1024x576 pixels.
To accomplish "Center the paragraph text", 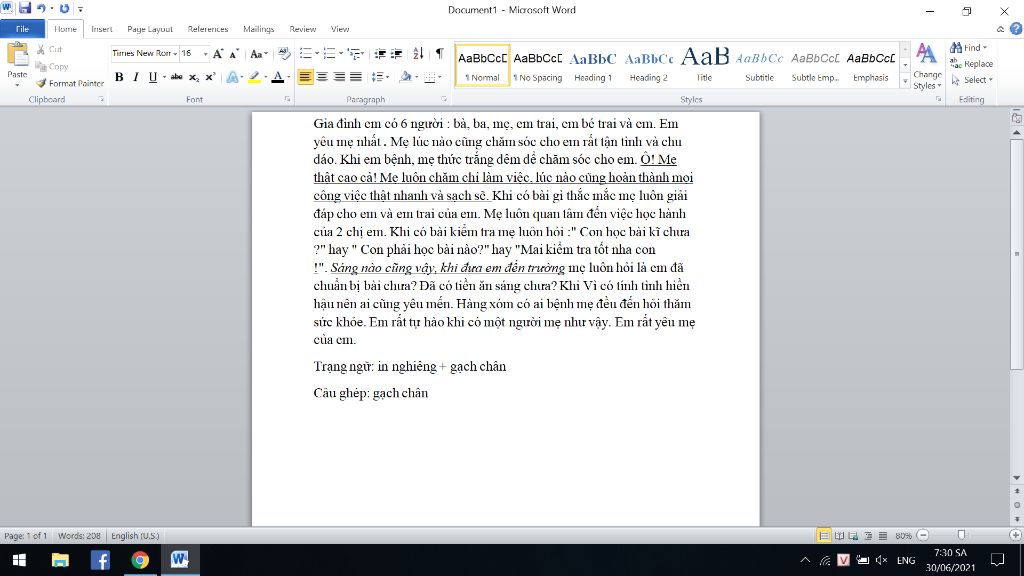I will [322, 77].
